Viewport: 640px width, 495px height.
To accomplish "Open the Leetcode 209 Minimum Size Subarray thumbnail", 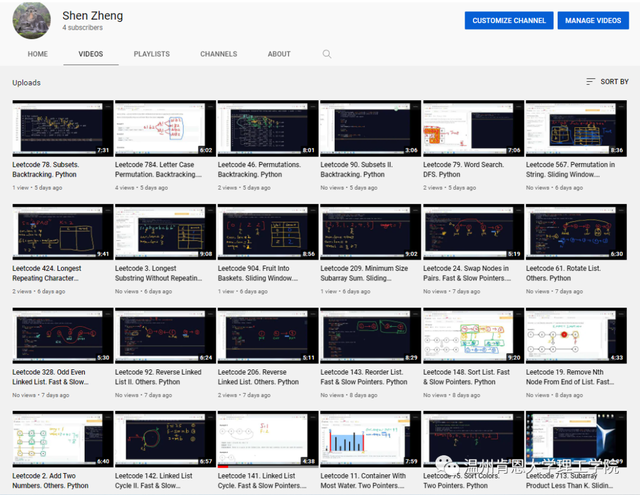I will tap(371, 232).
